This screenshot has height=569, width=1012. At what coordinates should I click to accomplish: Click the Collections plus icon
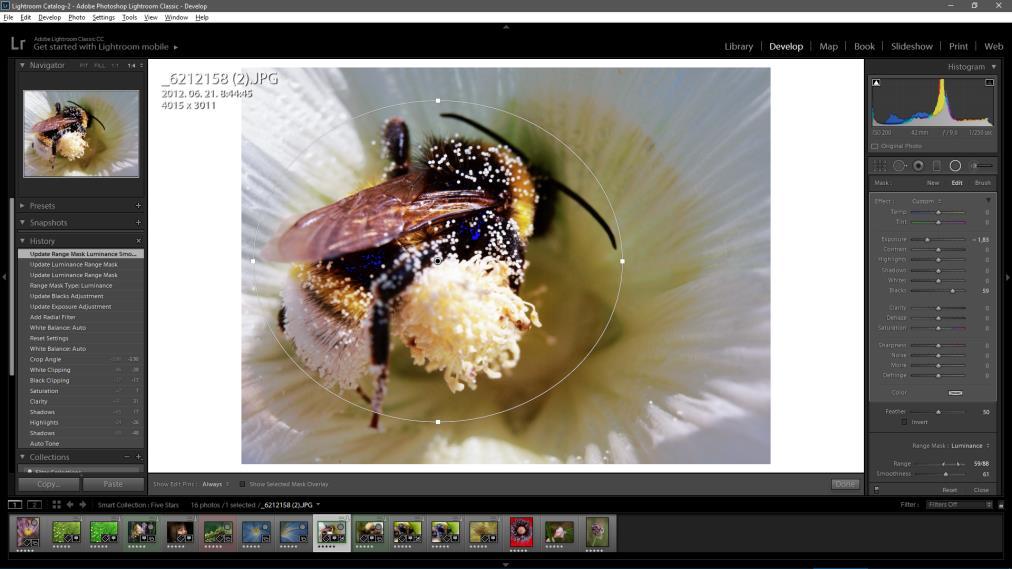(138, 457)
